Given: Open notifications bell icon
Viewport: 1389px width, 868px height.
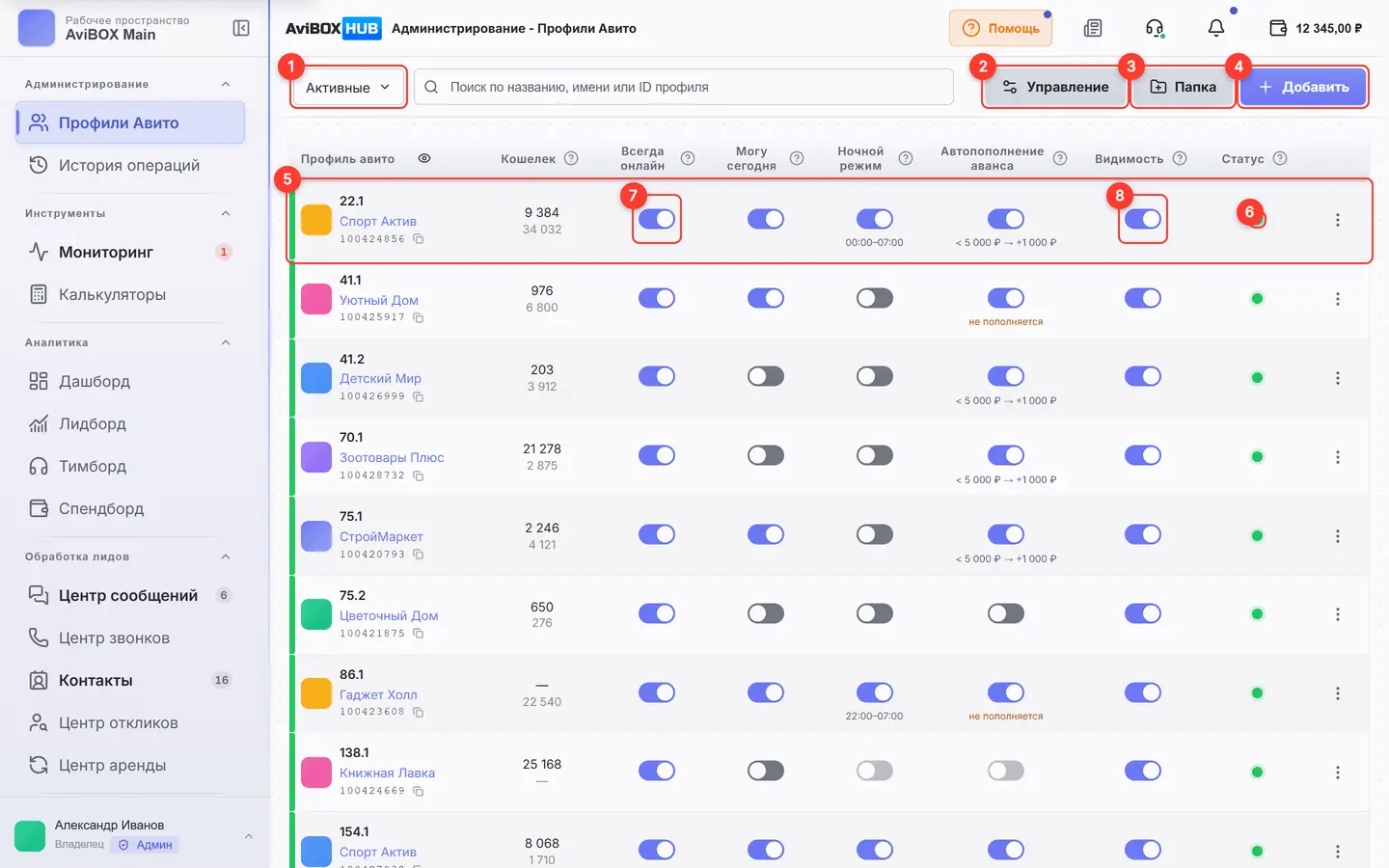Looking at the screenshot, I should [1216, 28].
